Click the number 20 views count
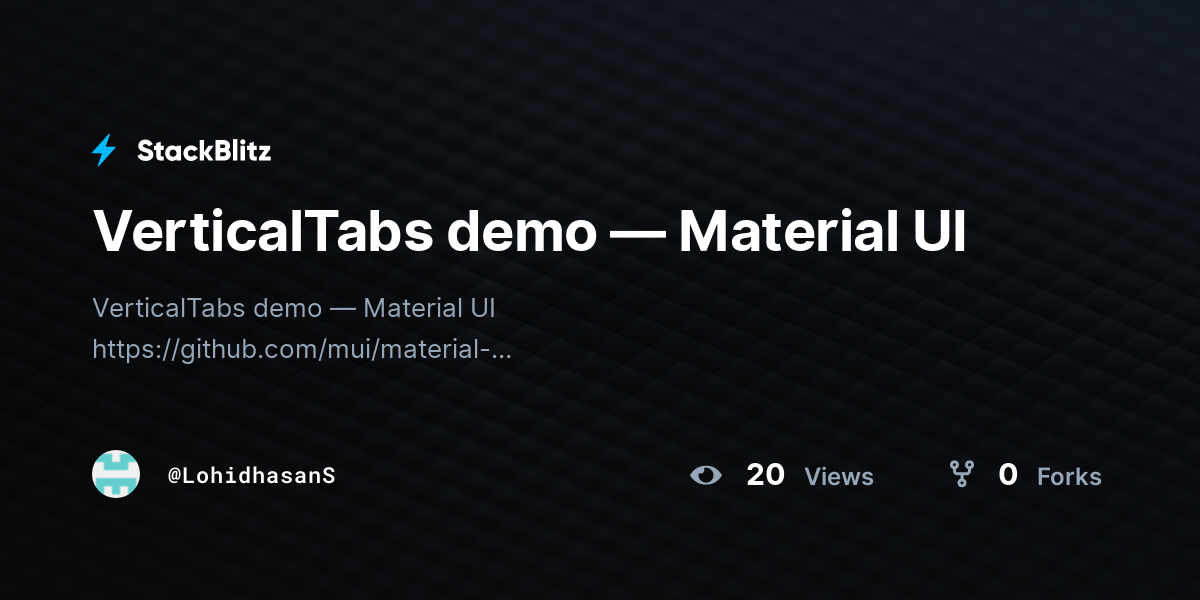This screenshot has width=1200, height=600. pos(765,475)
